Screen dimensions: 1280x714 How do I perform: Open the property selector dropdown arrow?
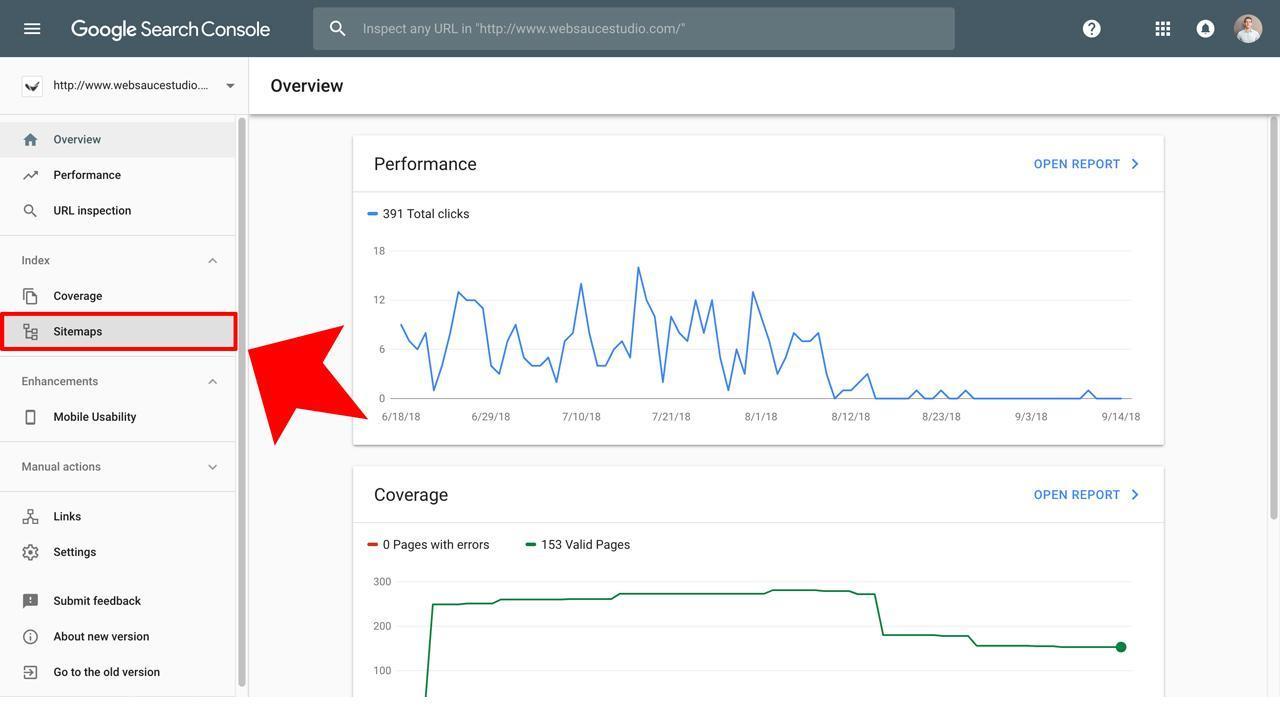tap(230, 86)
